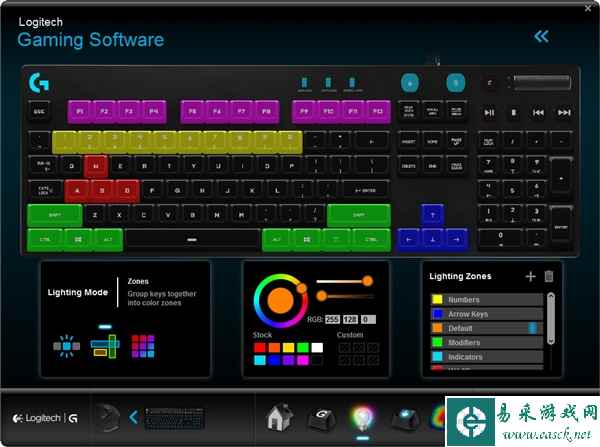Image resolution: width=600 pixels, height=447 pixels.
Task: Close the Logitech Gaming Software window
Action: pyautogui.click(x=588, y=8)
